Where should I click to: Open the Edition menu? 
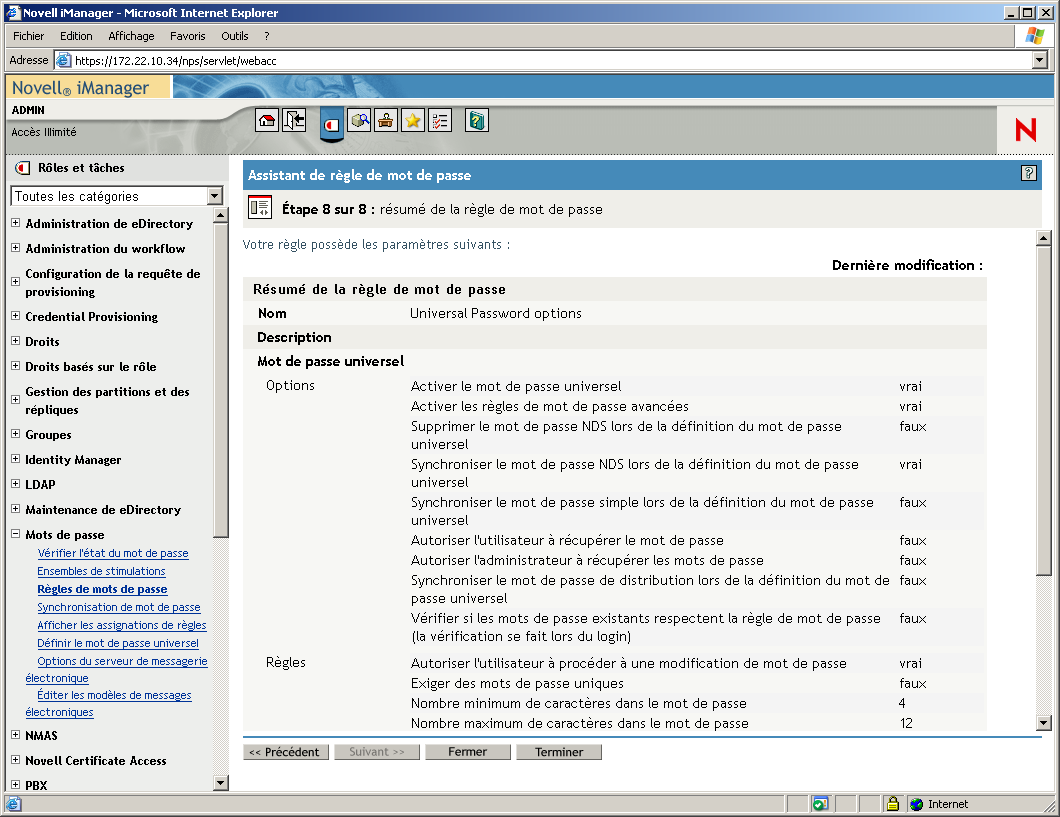coord(76,36)
